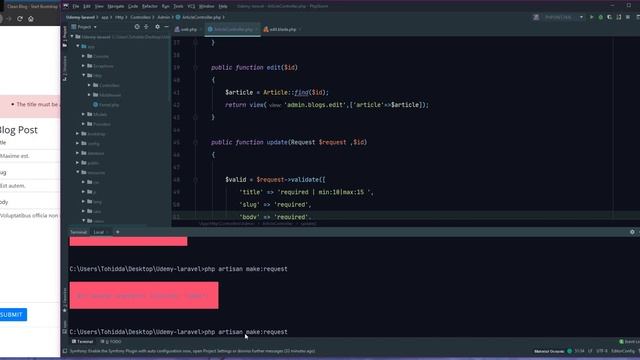Expand the Providers folder under app
The width and height of the screenshot is (640, 360).
[84, 124]
